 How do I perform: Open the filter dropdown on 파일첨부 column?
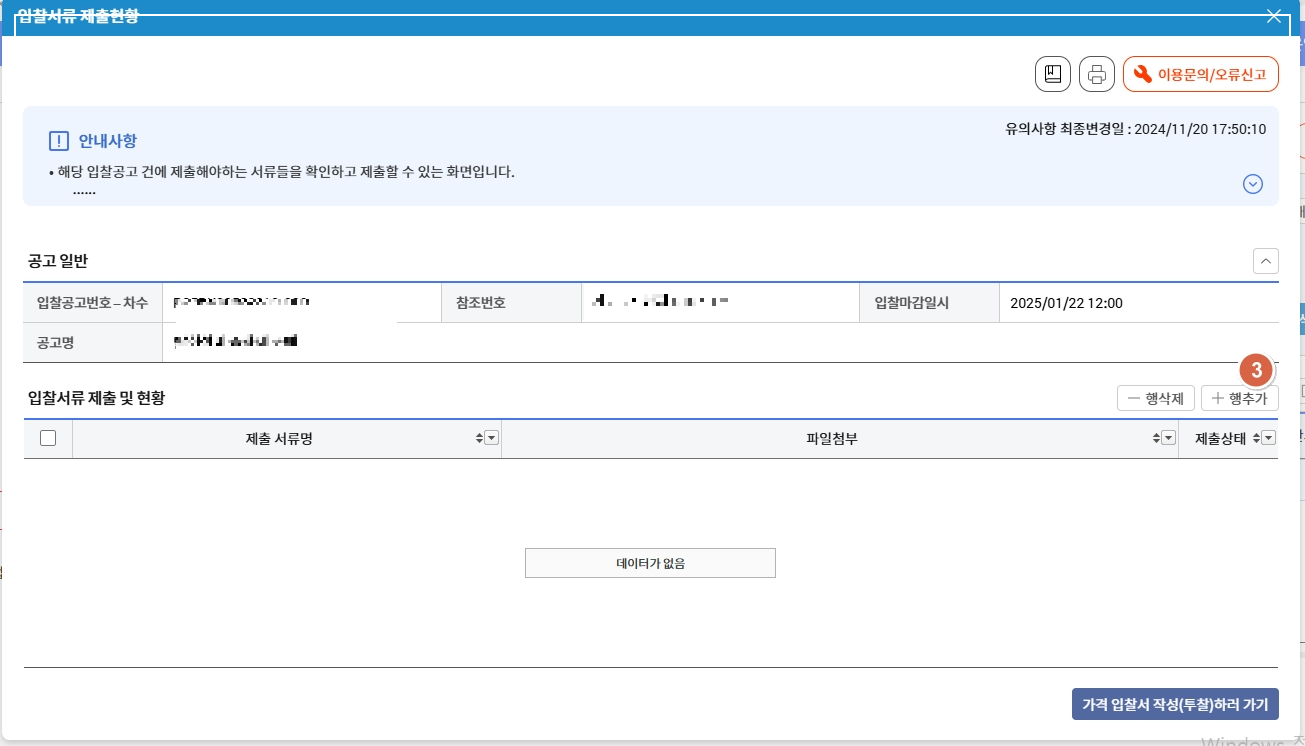point(1168,437)
